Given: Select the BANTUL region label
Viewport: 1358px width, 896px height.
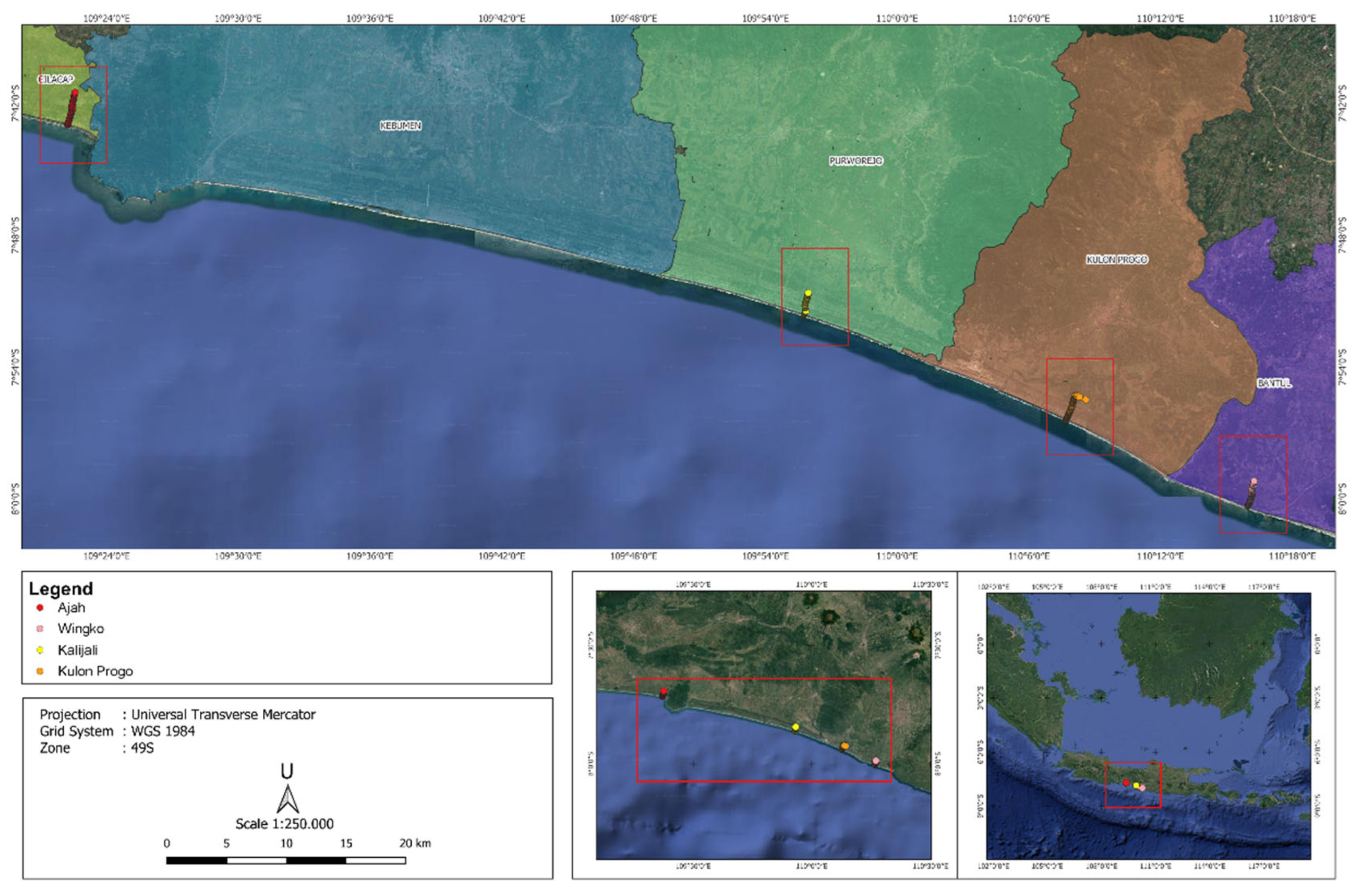Looking at the screenshot, I should click(x=1274, y=383).
